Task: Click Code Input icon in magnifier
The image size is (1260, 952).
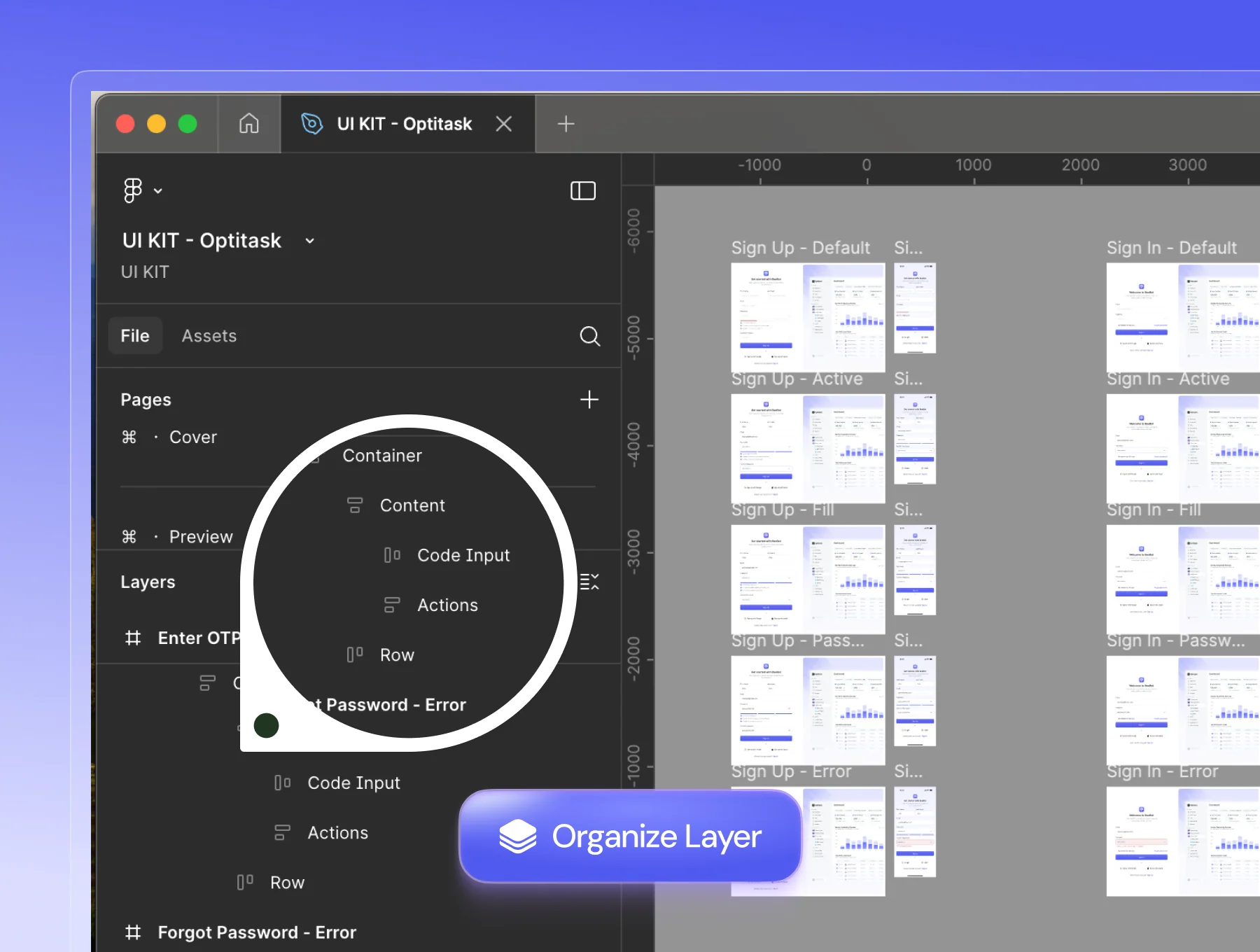Action: click(x=392, y=555)
